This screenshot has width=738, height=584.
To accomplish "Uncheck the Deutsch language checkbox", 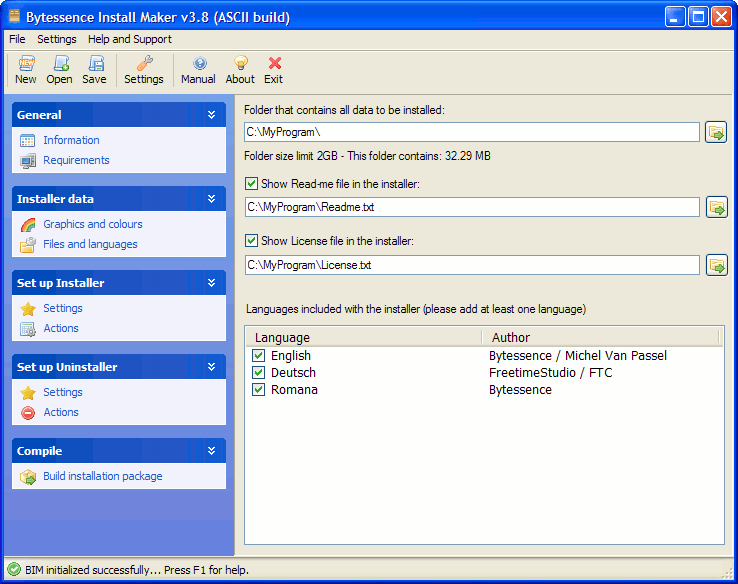I will (258, 373).
